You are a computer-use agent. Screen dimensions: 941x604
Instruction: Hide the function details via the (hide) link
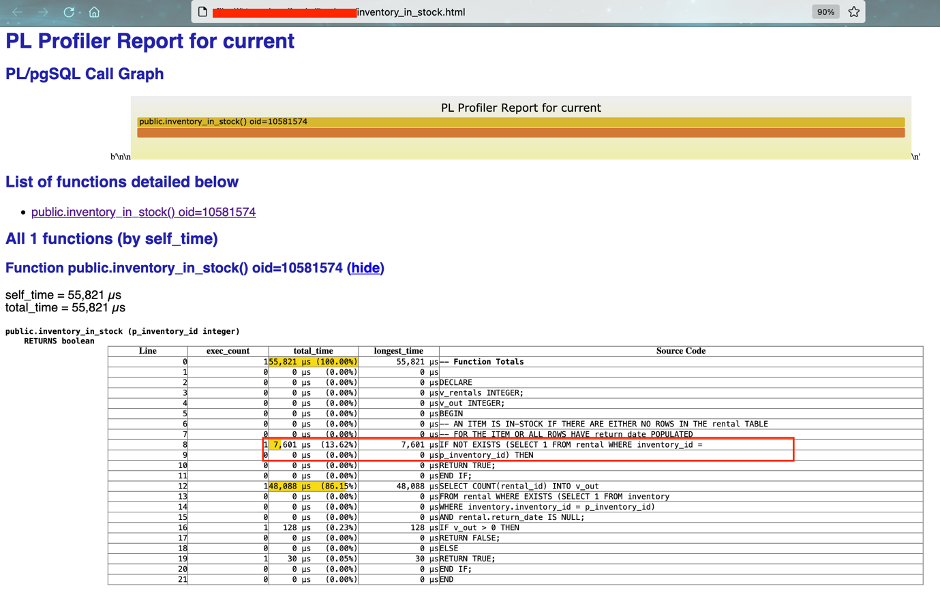point(369,267)
